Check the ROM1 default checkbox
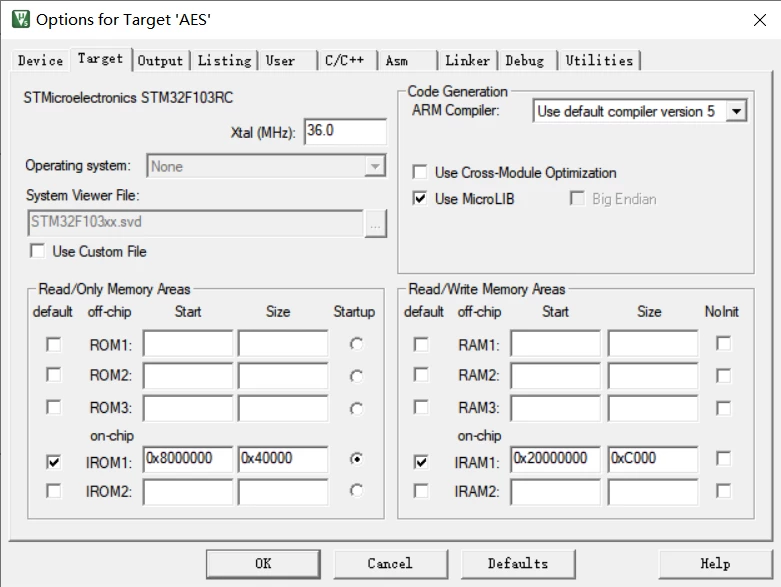This screenshot has width=781, height=587. pyautogui.click(x=53, y=345)
